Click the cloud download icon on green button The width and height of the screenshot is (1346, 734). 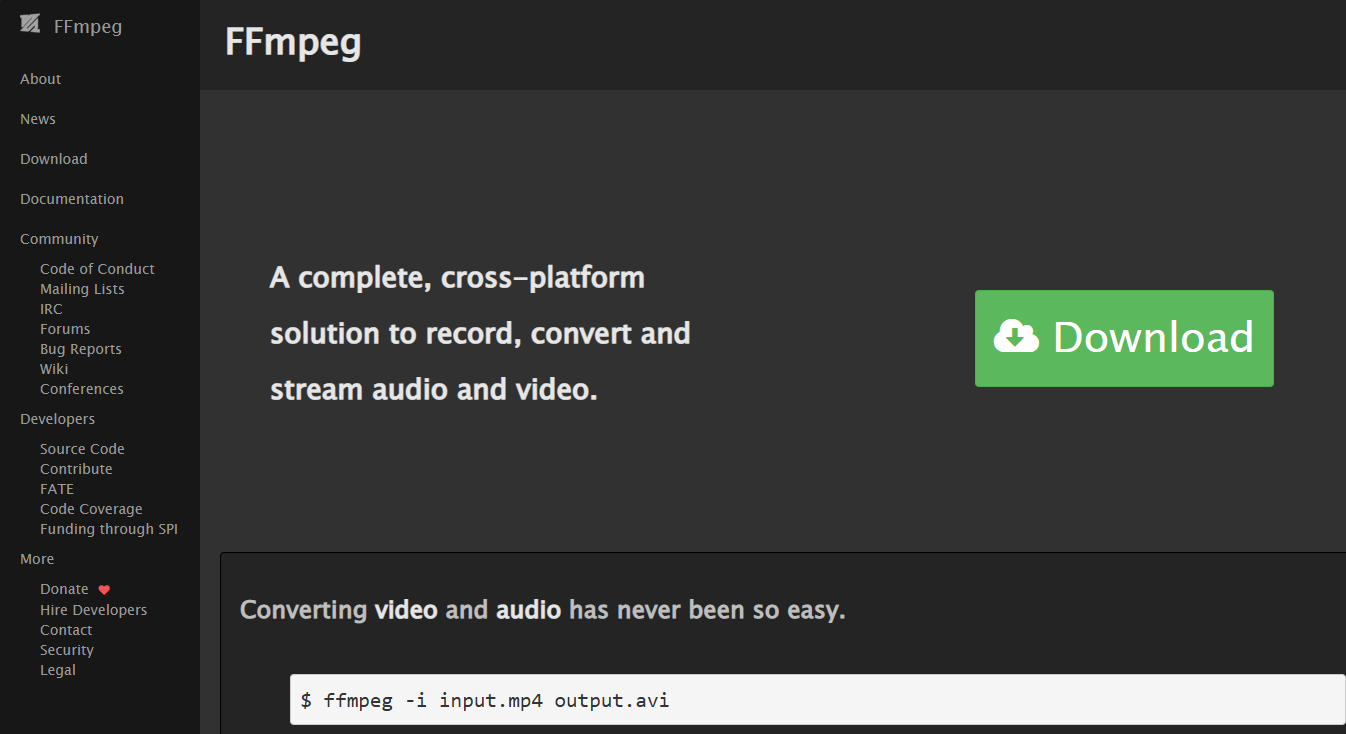pyautogui.click(x=1017, y=337)
